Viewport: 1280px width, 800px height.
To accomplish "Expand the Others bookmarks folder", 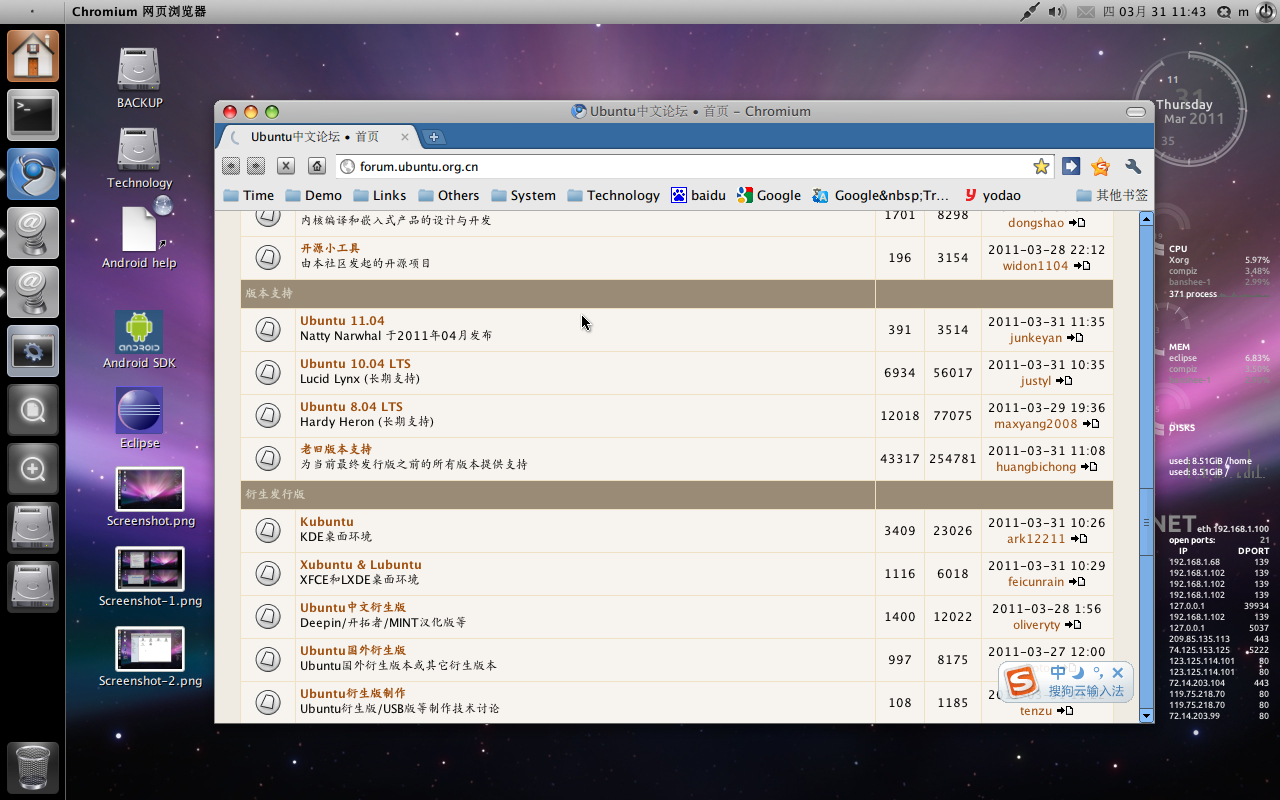I will pyautogui.click(x=448, y=195).
